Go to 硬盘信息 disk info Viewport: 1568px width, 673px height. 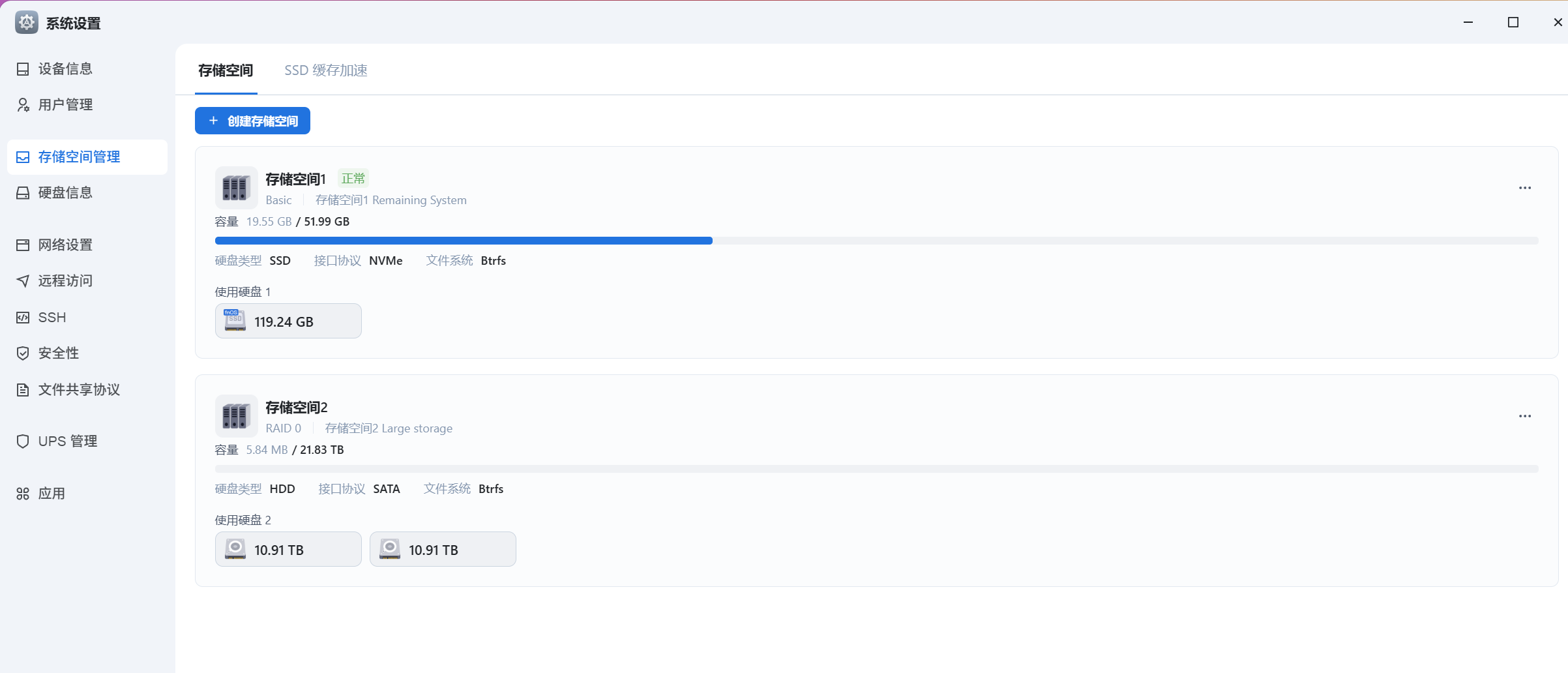pos(65,192)
